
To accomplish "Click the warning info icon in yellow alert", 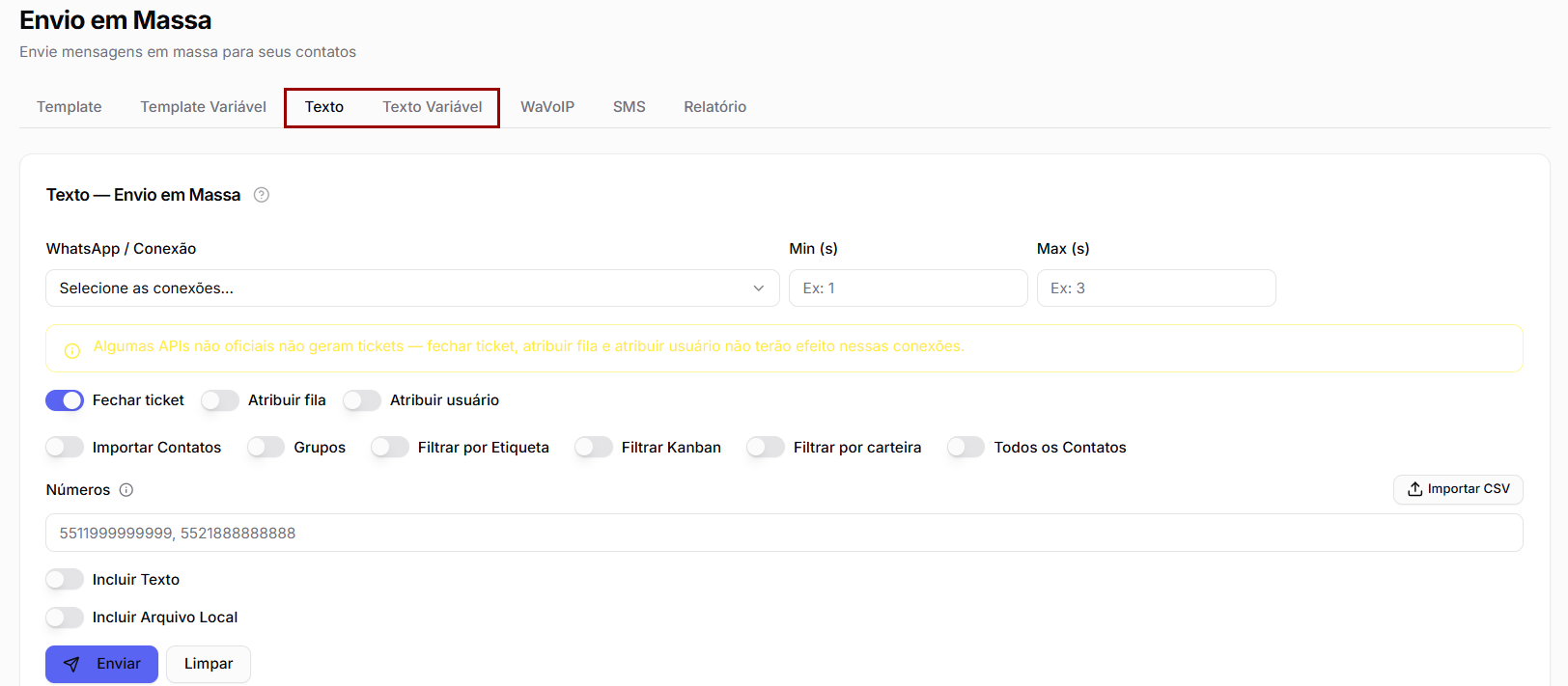I will coord(72,350).
